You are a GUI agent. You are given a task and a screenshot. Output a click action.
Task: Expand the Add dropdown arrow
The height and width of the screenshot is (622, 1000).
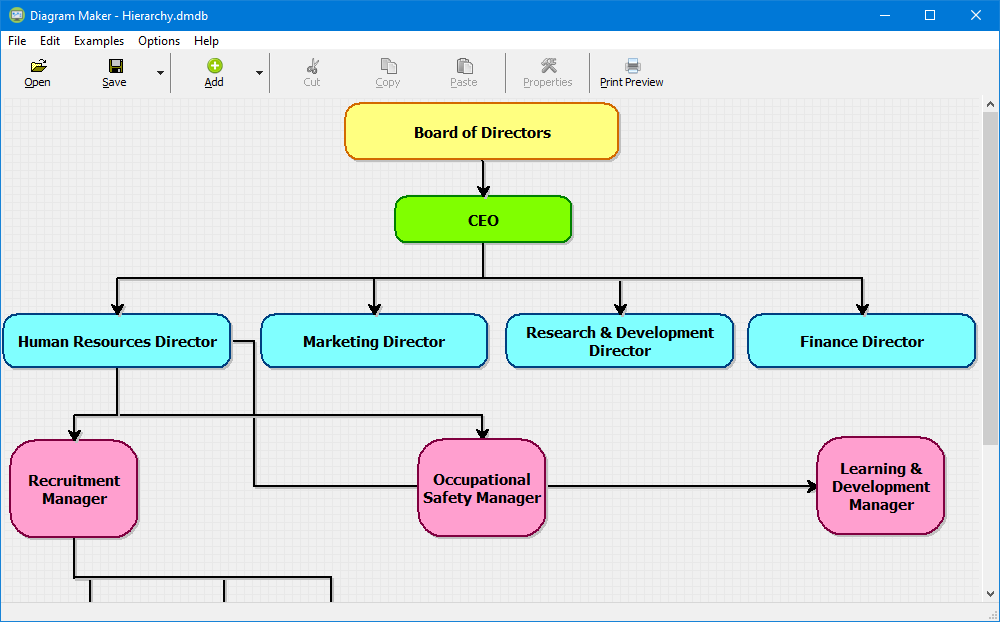pyautogui.click(x=259, y=73)
